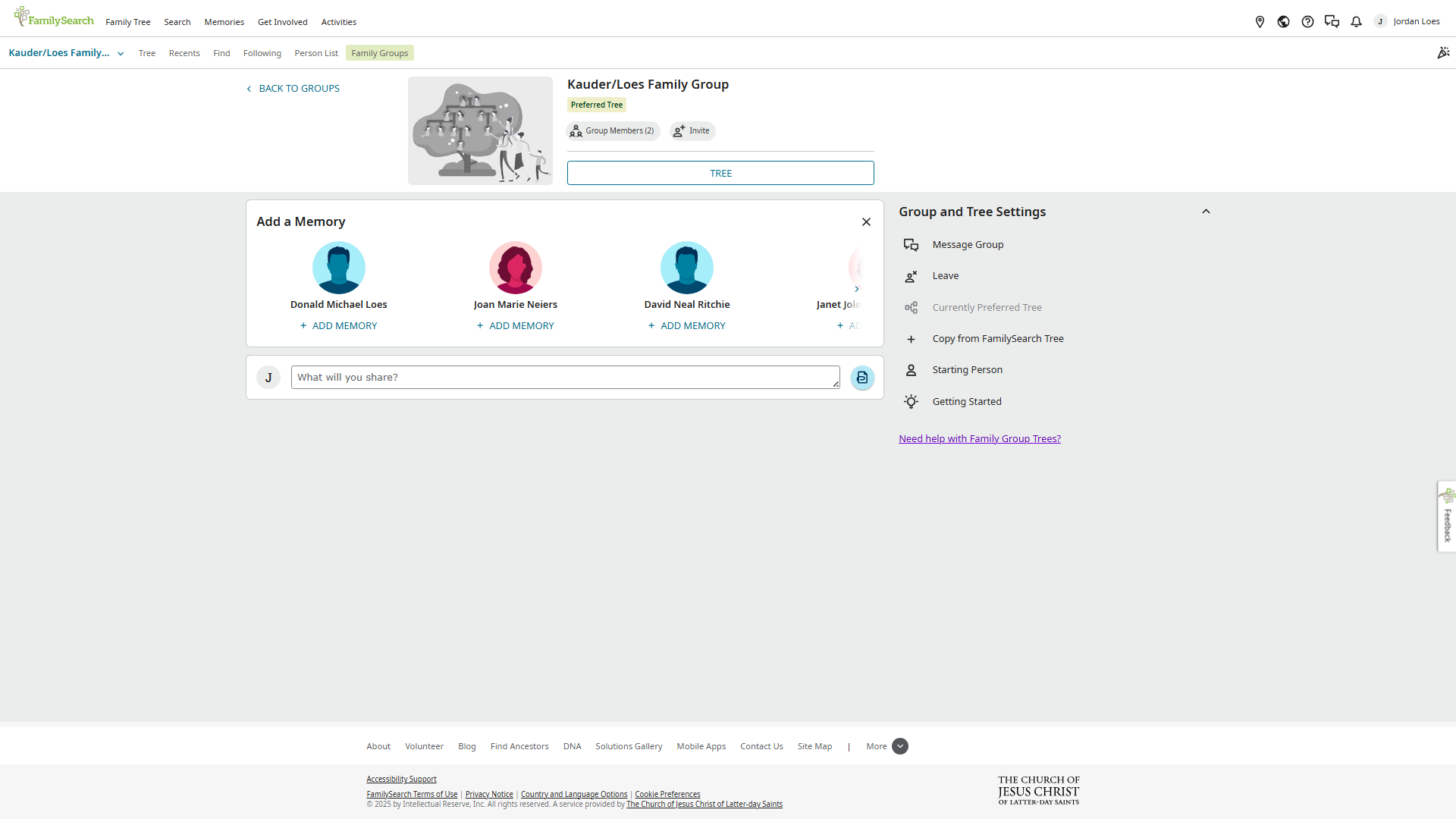Open the Solutions Gallery footer link
Screen dimensions: 1456x819
coord(629,747)
